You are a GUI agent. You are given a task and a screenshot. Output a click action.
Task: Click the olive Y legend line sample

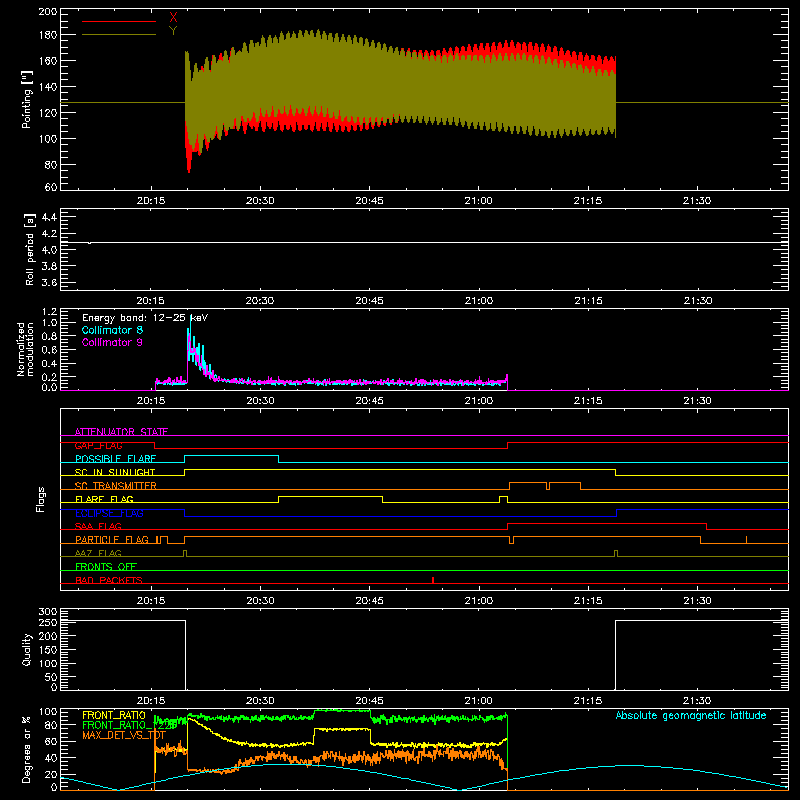(x=119, y=35)
